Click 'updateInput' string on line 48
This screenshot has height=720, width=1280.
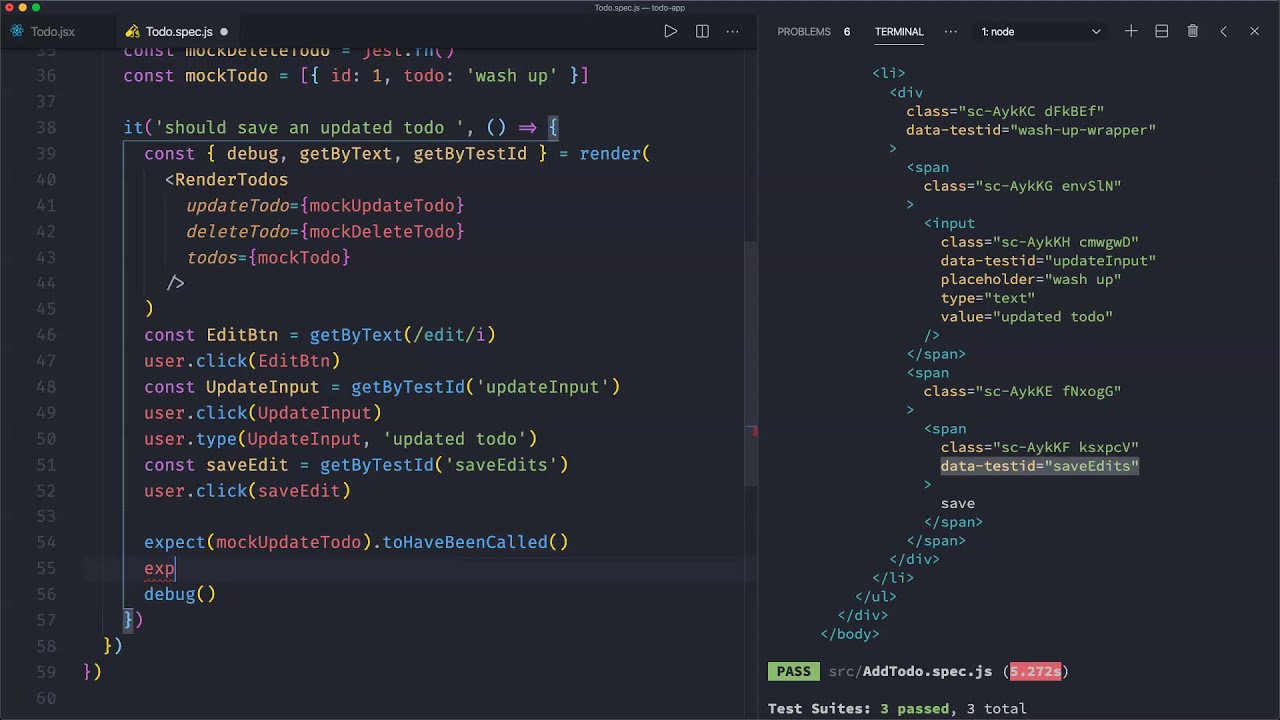(543, 387)
